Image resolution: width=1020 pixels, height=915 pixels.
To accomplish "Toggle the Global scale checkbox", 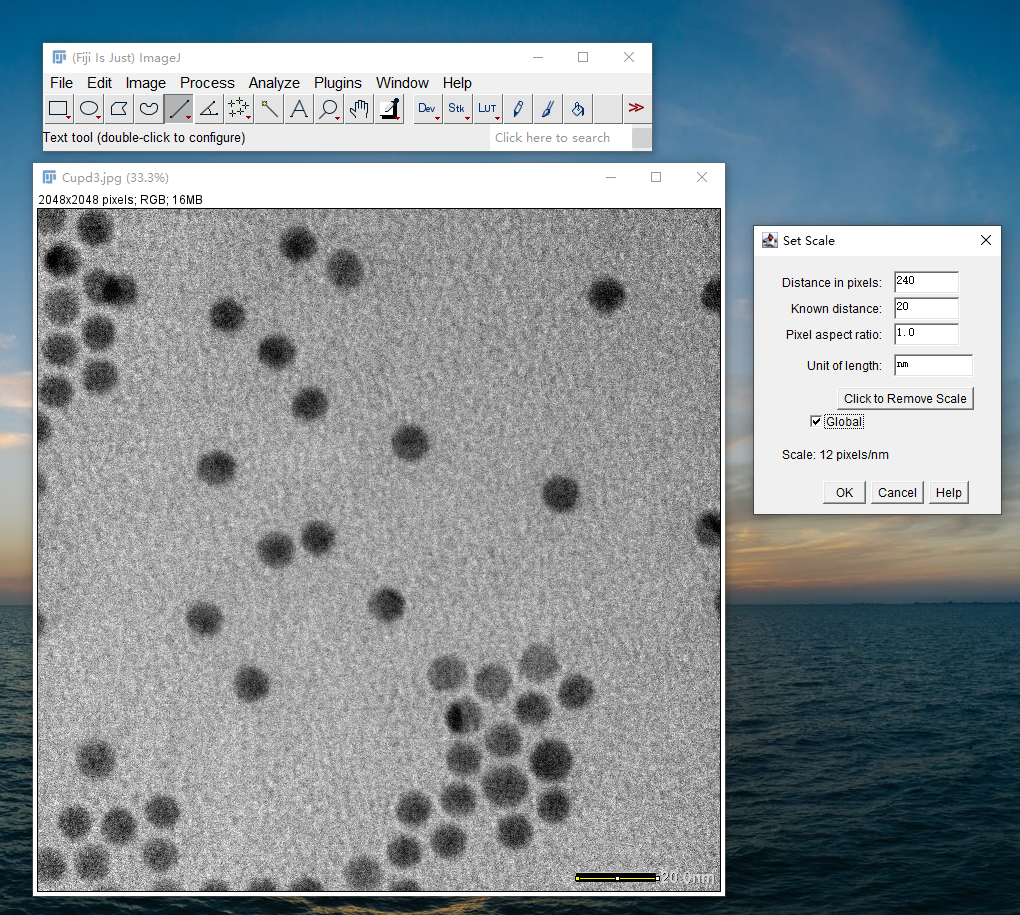I will [x=816, y=422].
